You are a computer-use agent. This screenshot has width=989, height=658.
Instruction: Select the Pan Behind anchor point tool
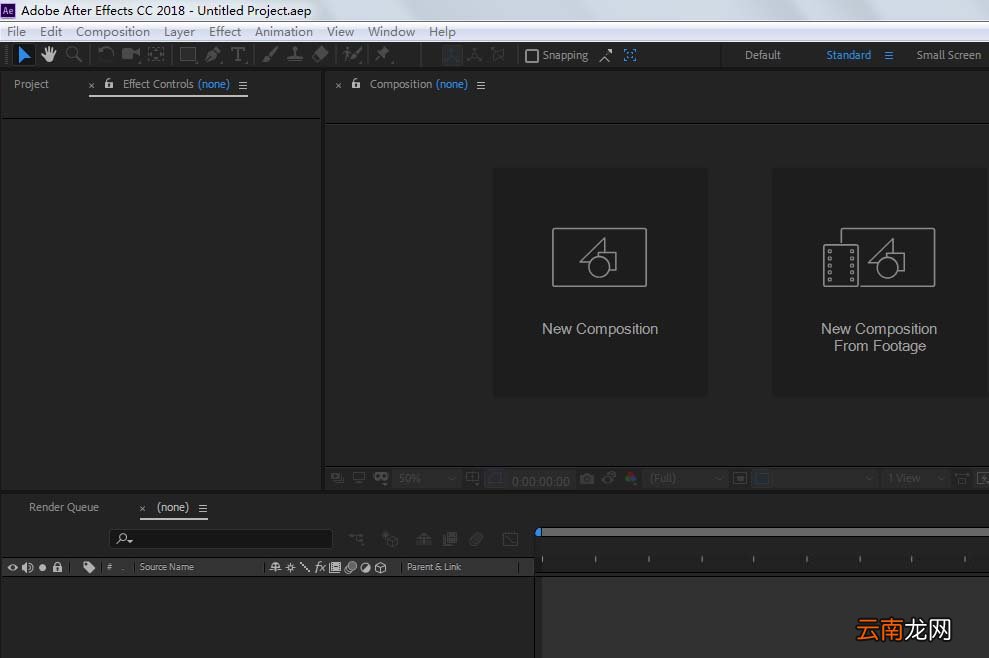(156, 56)
